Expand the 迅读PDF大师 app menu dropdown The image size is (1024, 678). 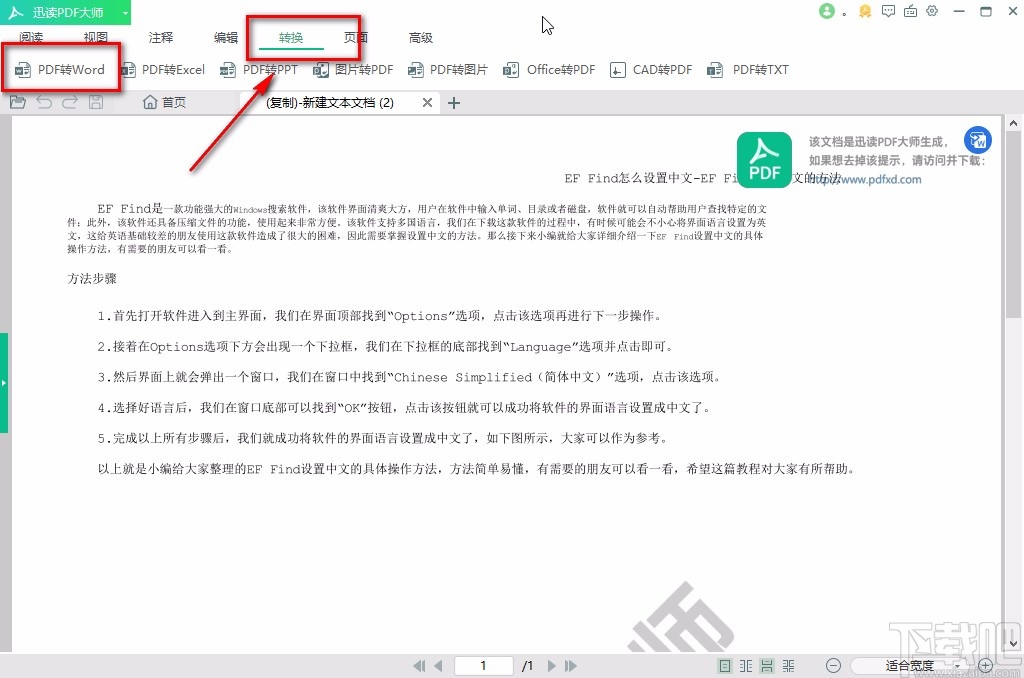click(125, 12)
